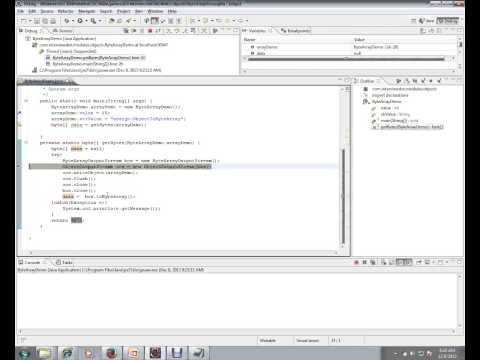The width and height of the screenshot is (480, 360).
Task: Click the Print toolbar icon
Action: (53, 21)
